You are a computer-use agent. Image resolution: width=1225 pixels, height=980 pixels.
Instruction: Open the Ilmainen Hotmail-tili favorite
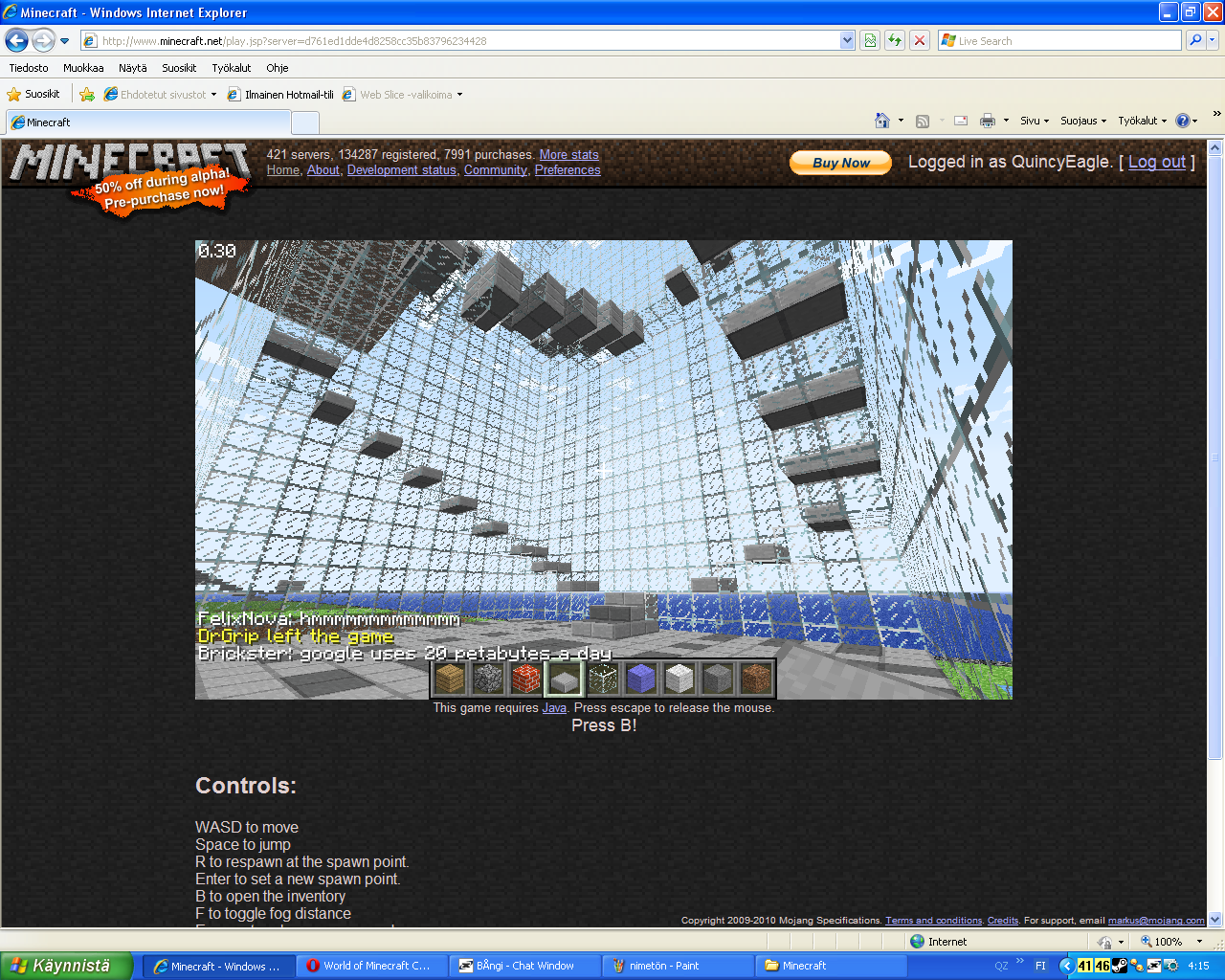point(280,95)
